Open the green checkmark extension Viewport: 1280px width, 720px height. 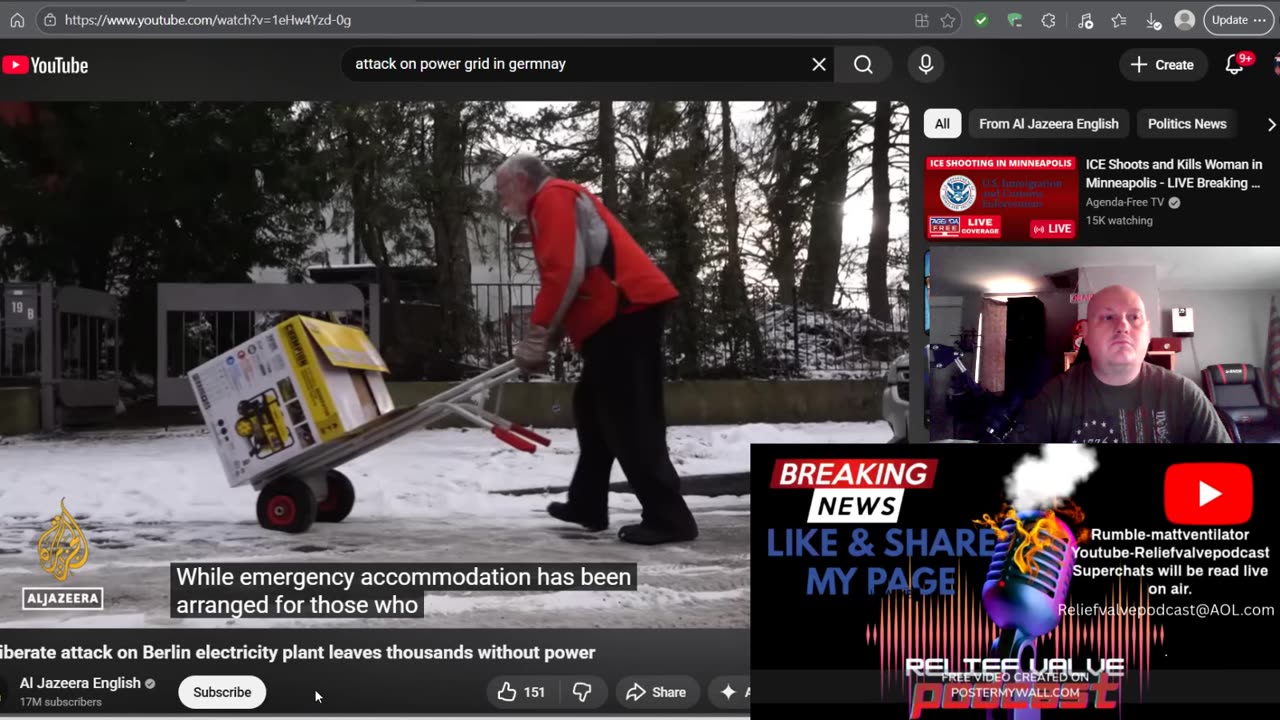981,20
